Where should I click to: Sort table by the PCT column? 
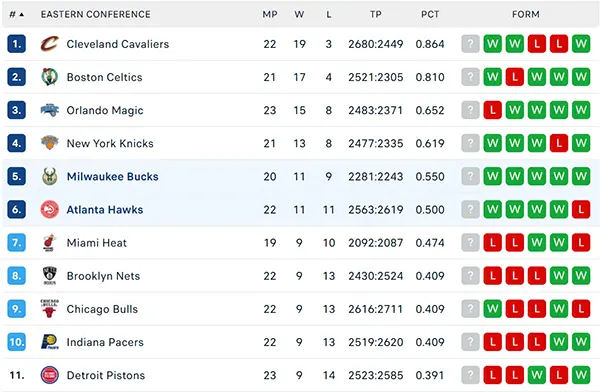430,15
